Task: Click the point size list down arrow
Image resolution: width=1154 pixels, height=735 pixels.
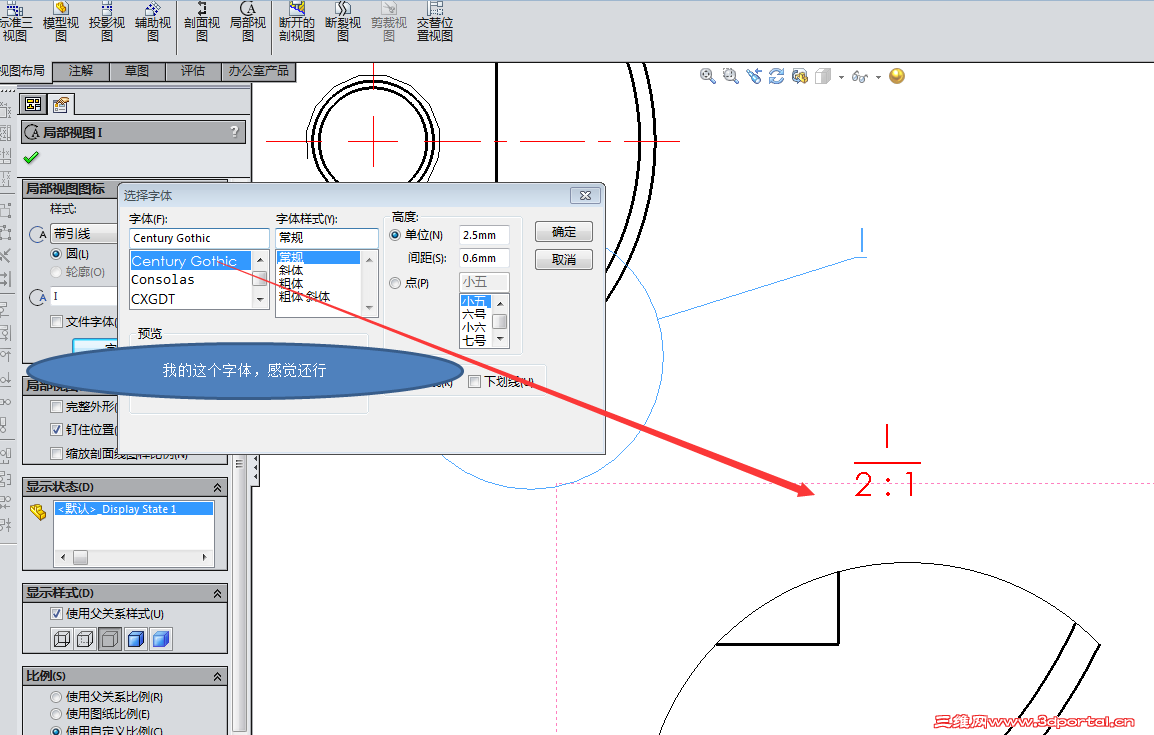Action: 500,339
